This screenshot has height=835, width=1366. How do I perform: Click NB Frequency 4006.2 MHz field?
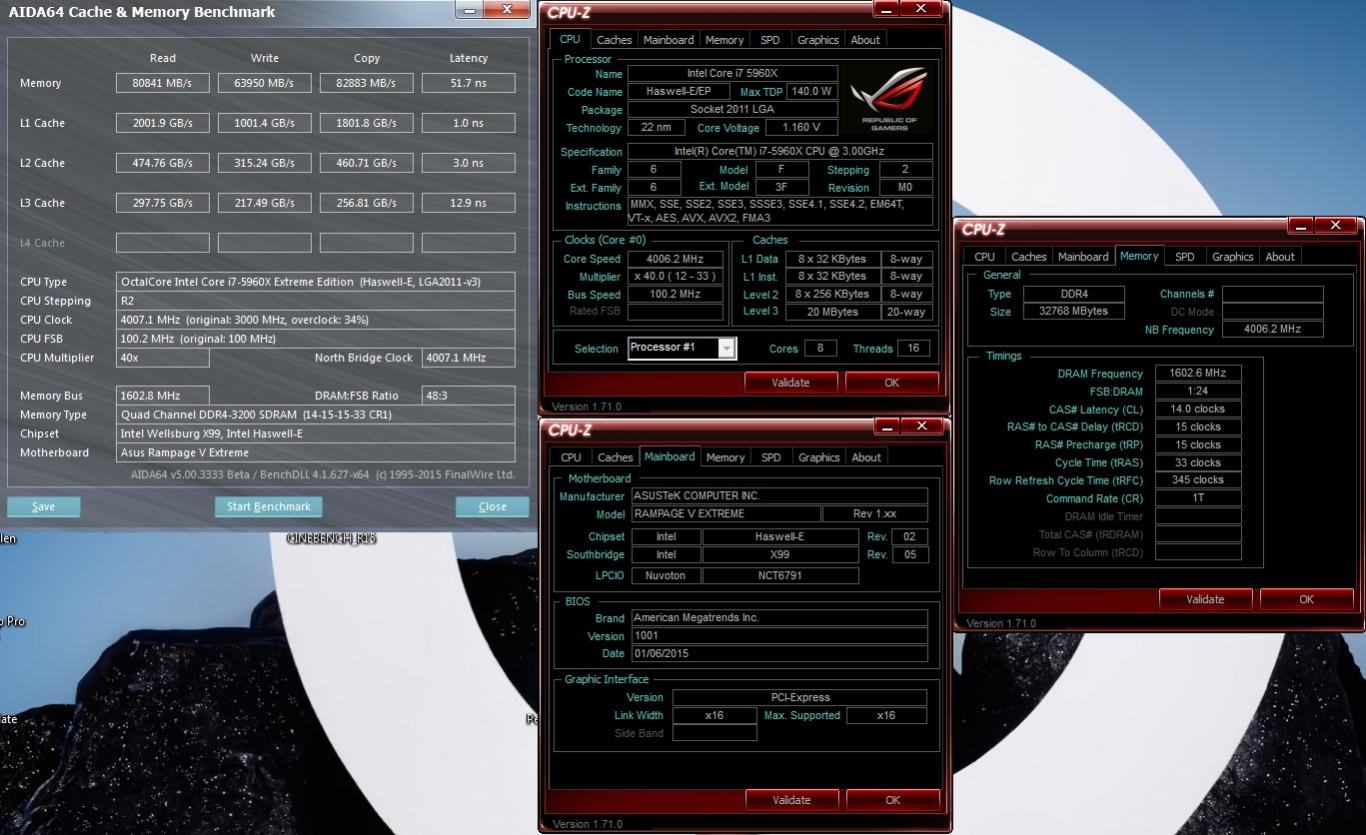coord(1273,329)
